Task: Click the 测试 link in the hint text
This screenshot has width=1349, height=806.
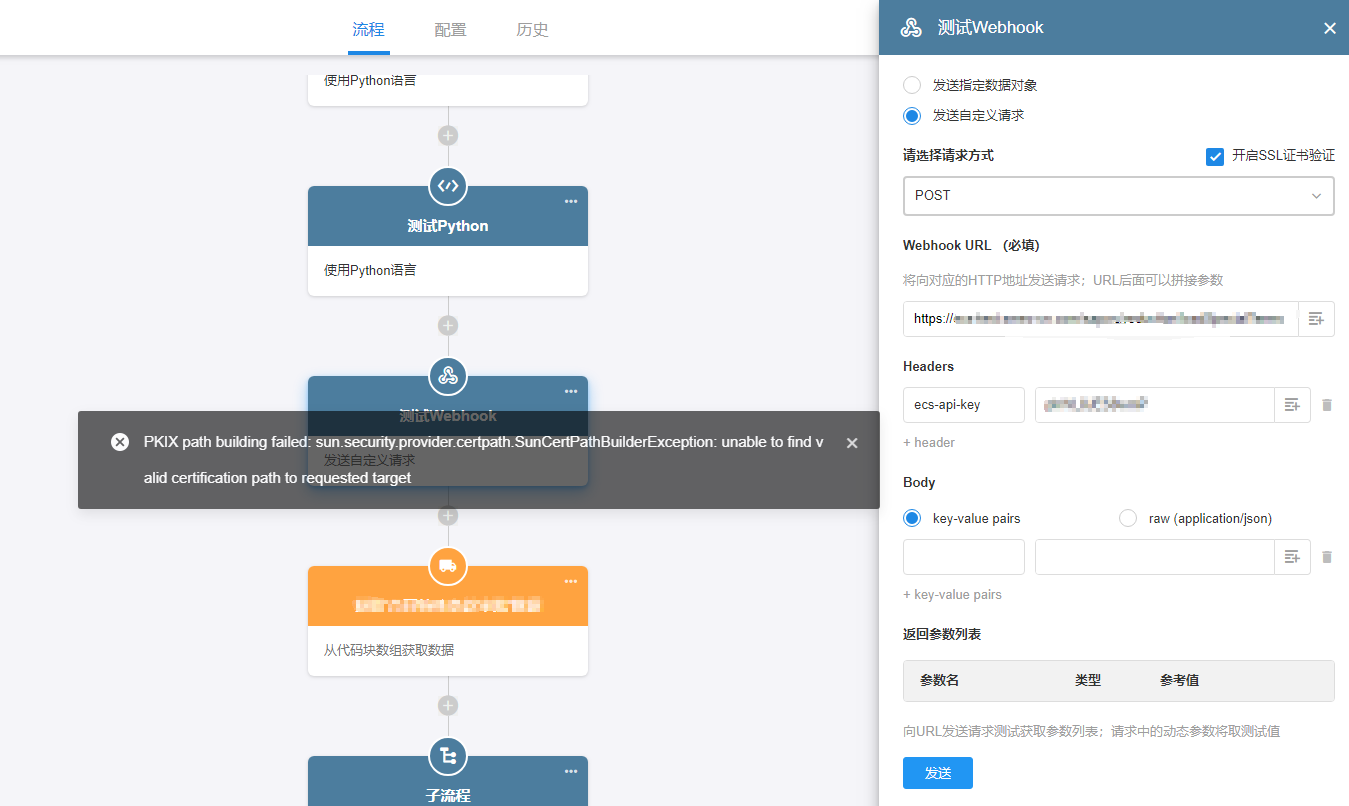Action: click(x=1007, y=731)
